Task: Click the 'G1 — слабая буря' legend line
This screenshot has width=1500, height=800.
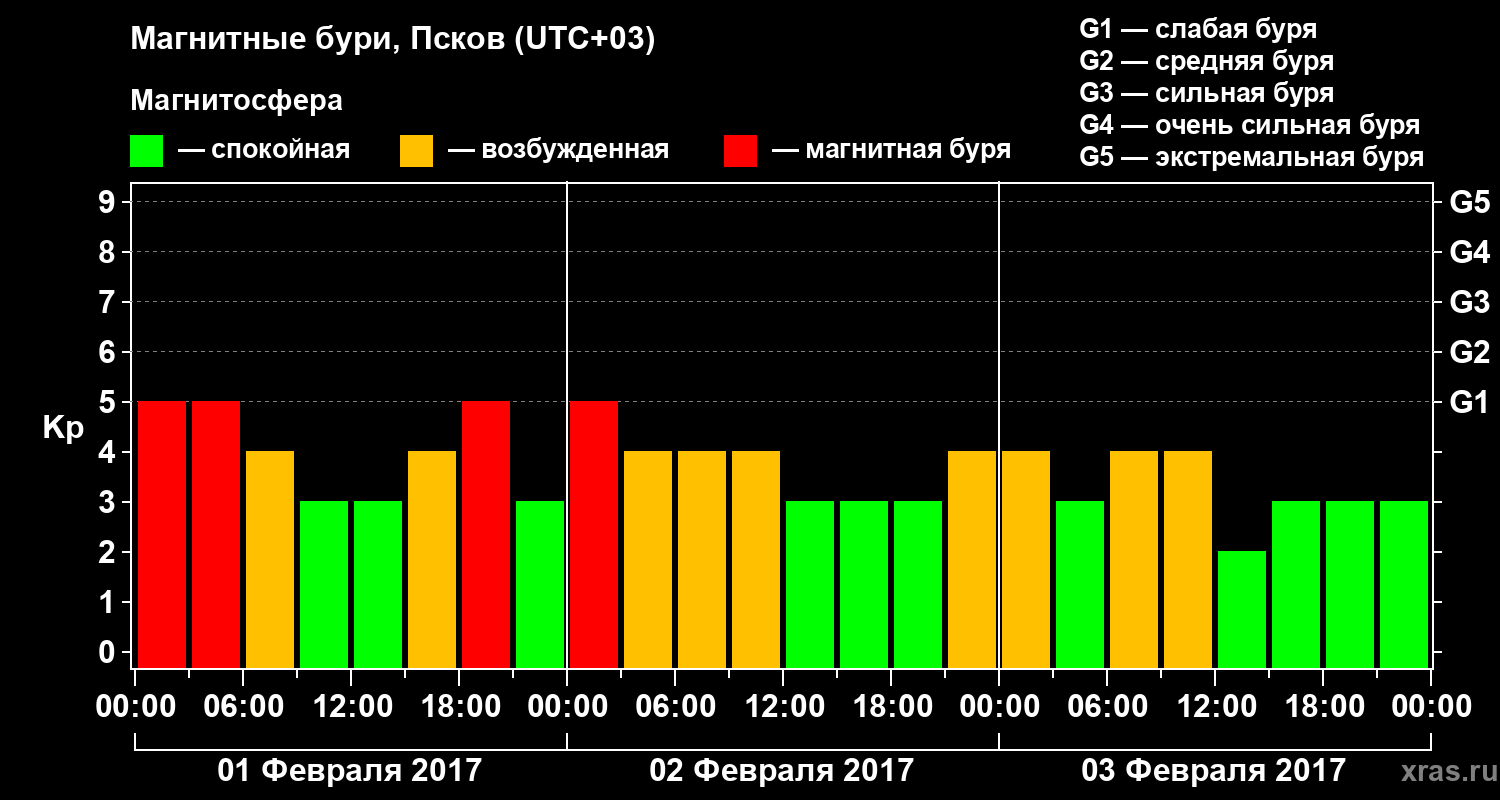Action: pyautogui.click(x=1198, y=29)
